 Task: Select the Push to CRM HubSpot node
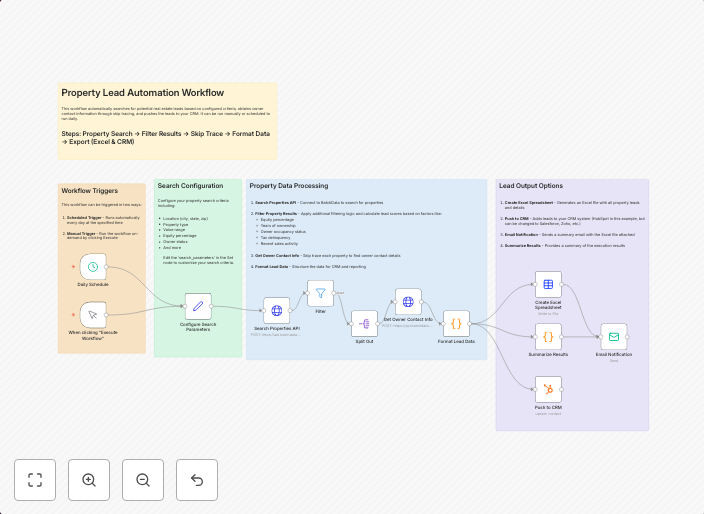[x=548, y=389]
